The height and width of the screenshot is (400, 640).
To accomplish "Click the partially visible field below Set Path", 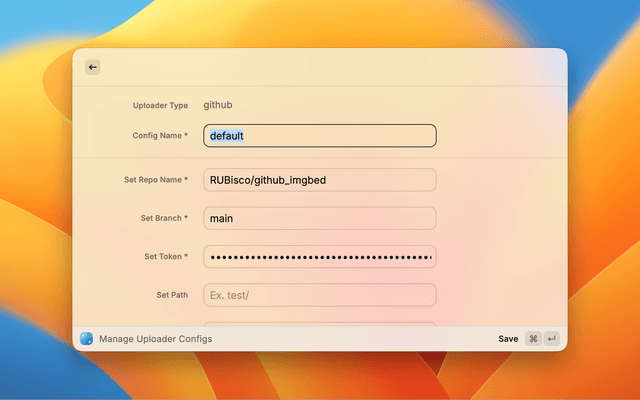I will tap(320, 324).
